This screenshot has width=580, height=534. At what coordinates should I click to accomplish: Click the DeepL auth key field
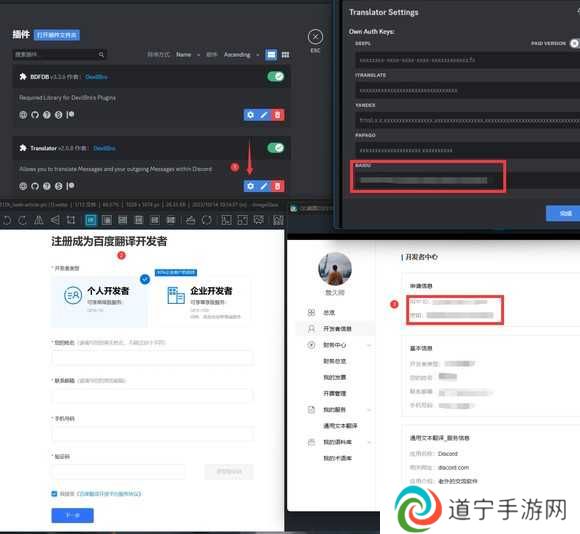(x=468, y=60)
